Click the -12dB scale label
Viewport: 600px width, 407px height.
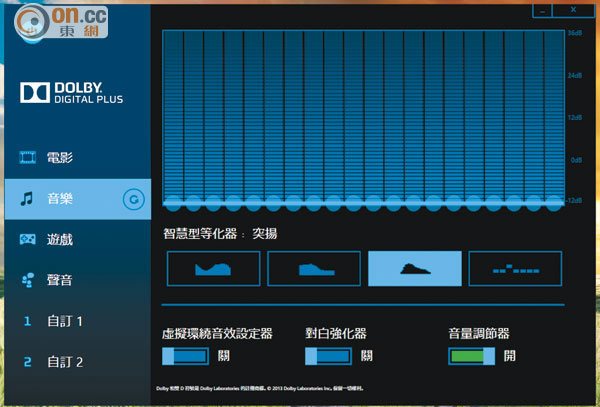coord(574,200)
